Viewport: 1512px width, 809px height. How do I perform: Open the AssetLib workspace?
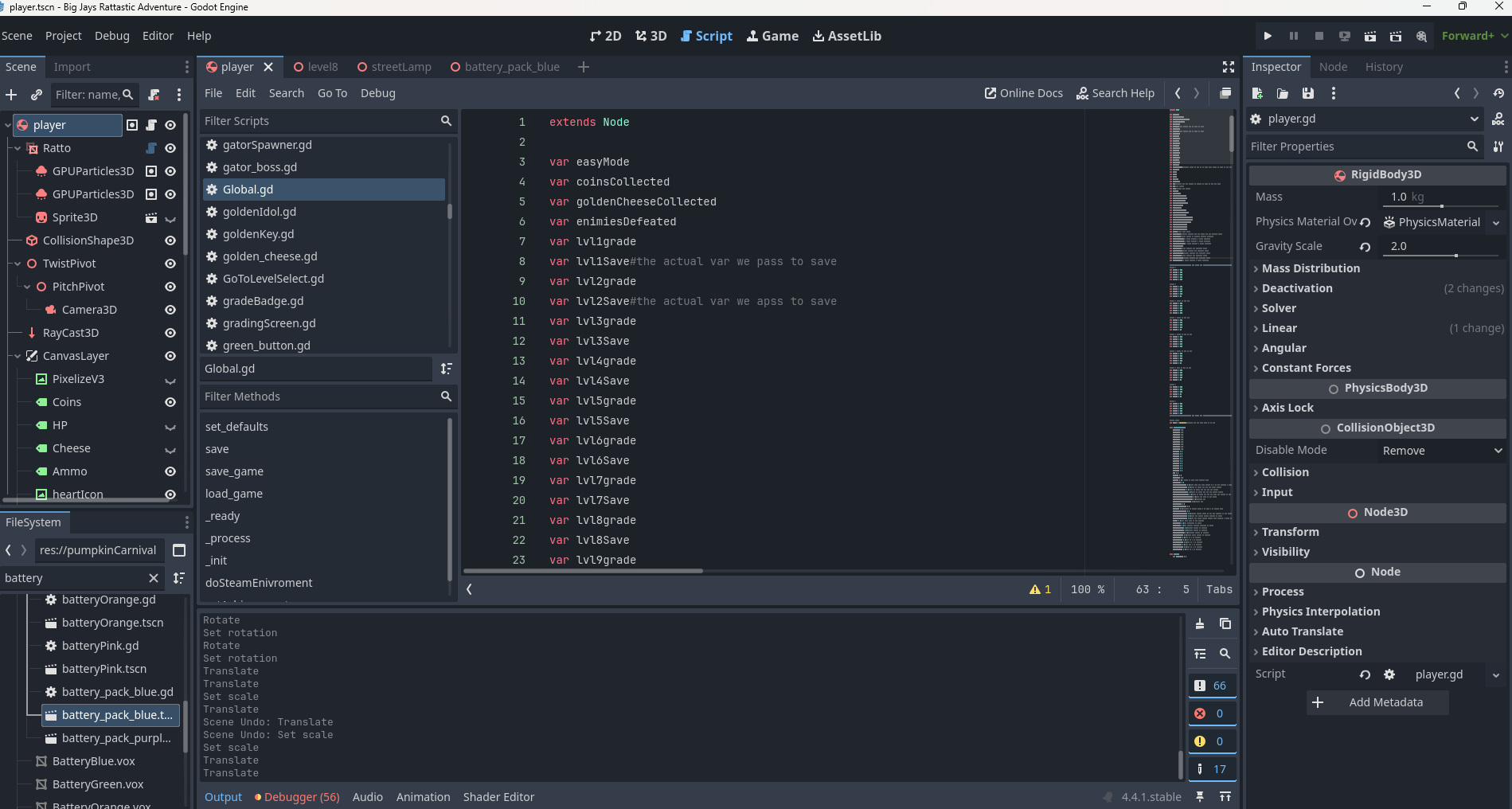tap(846, 36)
